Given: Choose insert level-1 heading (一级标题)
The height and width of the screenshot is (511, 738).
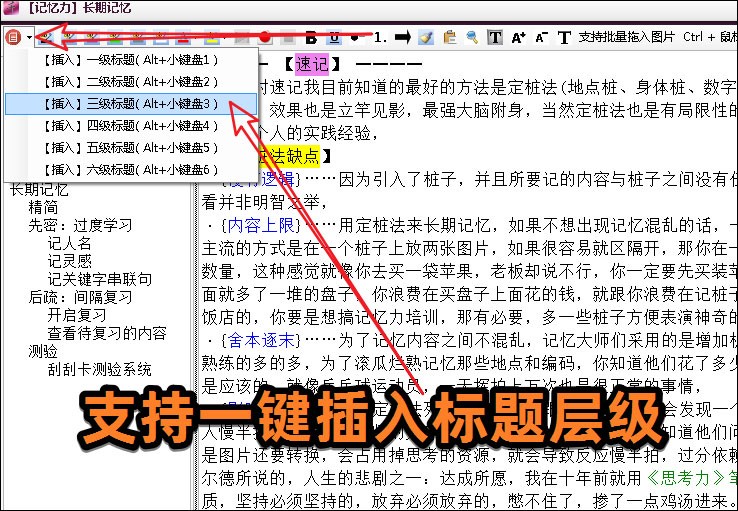Looking at the screenshot, I should tap(131, 60).
